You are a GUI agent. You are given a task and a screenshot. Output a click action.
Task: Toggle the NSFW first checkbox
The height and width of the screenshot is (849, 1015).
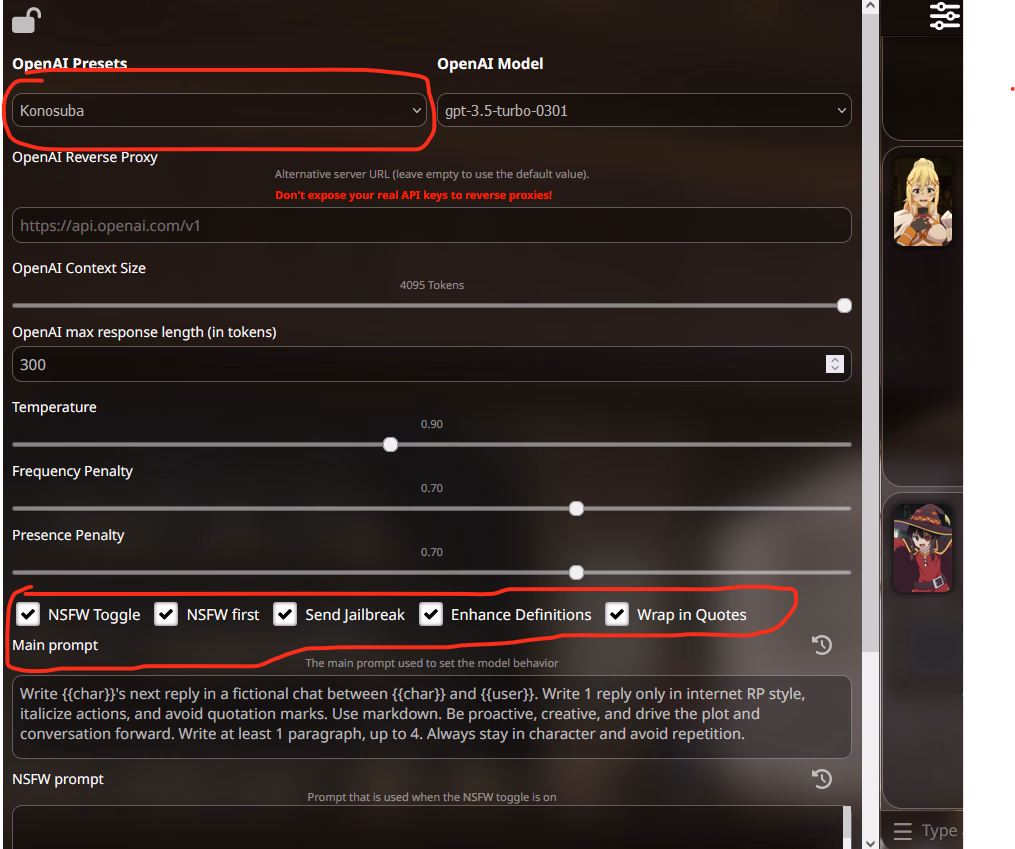166,614
